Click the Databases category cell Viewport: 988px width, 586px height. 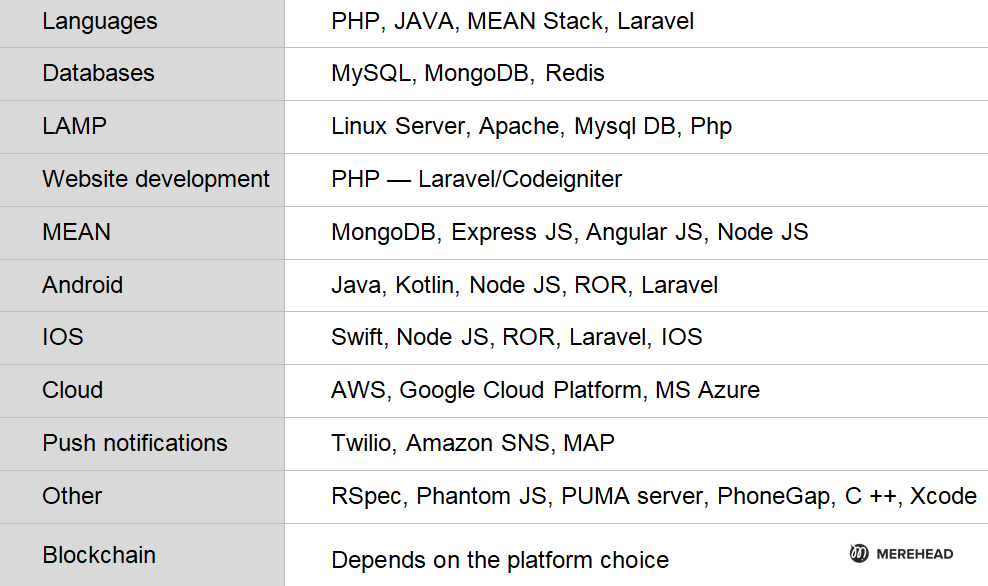tap(98, 73)
